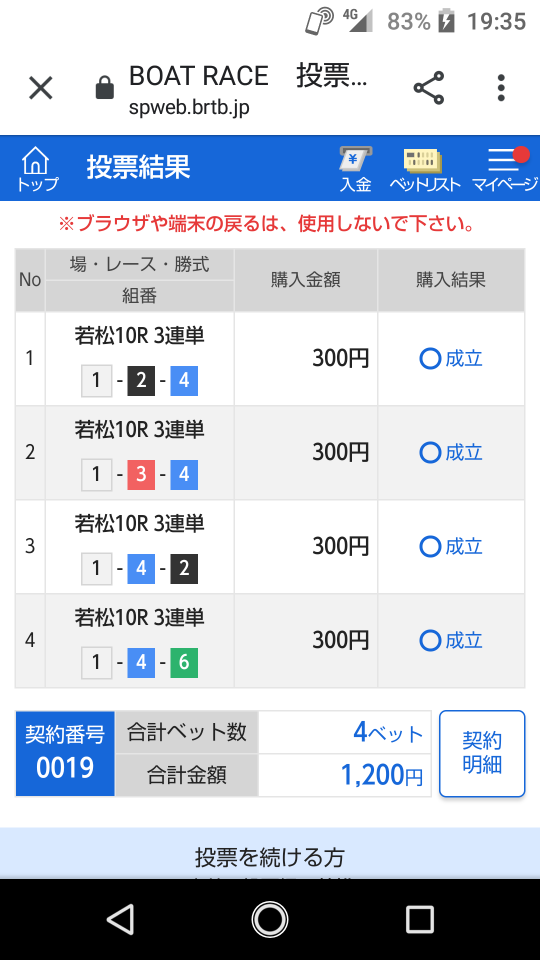The height and width of the screenshot is (960, 540).
Task: Tap the Android recent apps square
Action: 419,919
